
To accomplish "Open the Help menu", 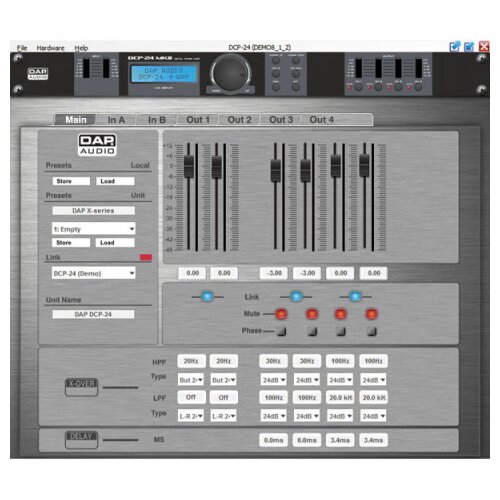I will click(x=81, y=48).
